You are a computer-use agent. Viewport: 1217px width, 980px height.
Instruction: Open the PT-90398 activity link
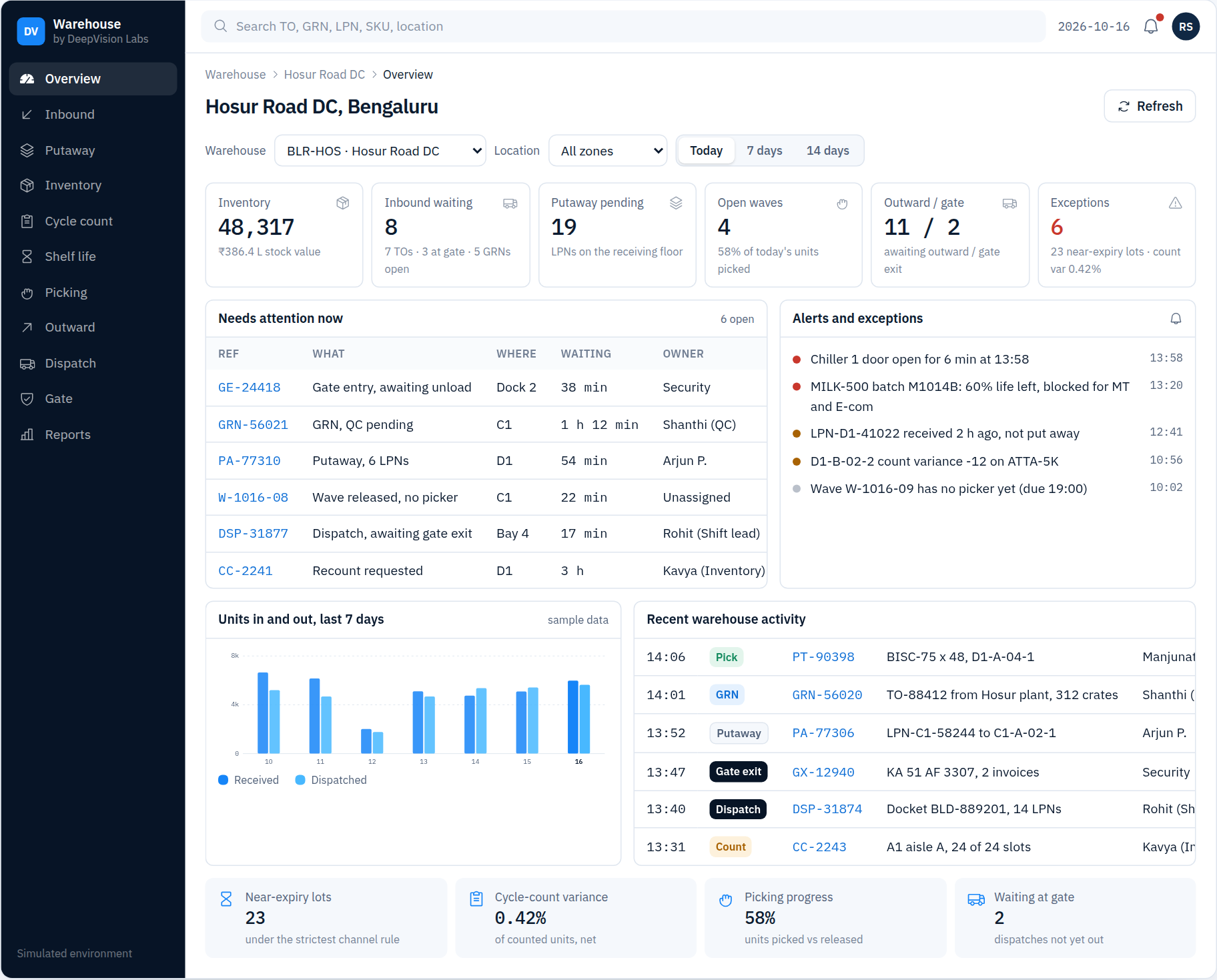click(x=823, y=657)
